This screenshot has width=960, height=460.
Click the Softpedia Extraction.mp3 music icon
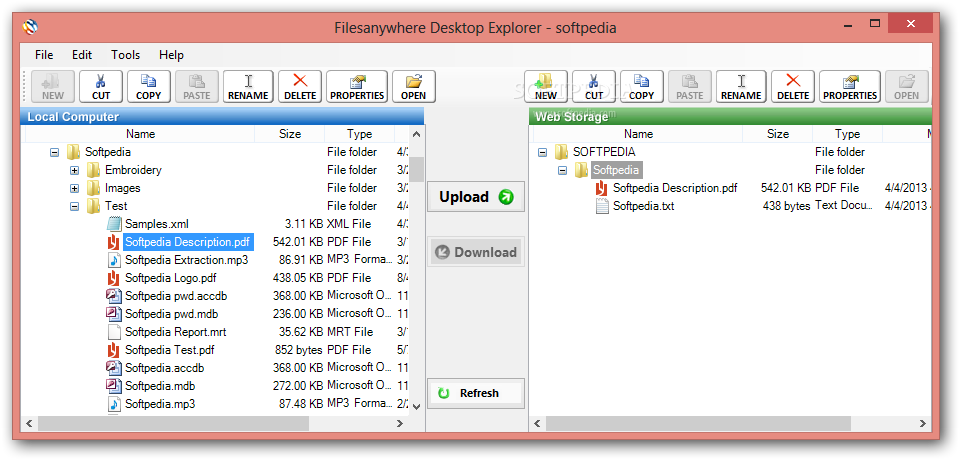114,260
